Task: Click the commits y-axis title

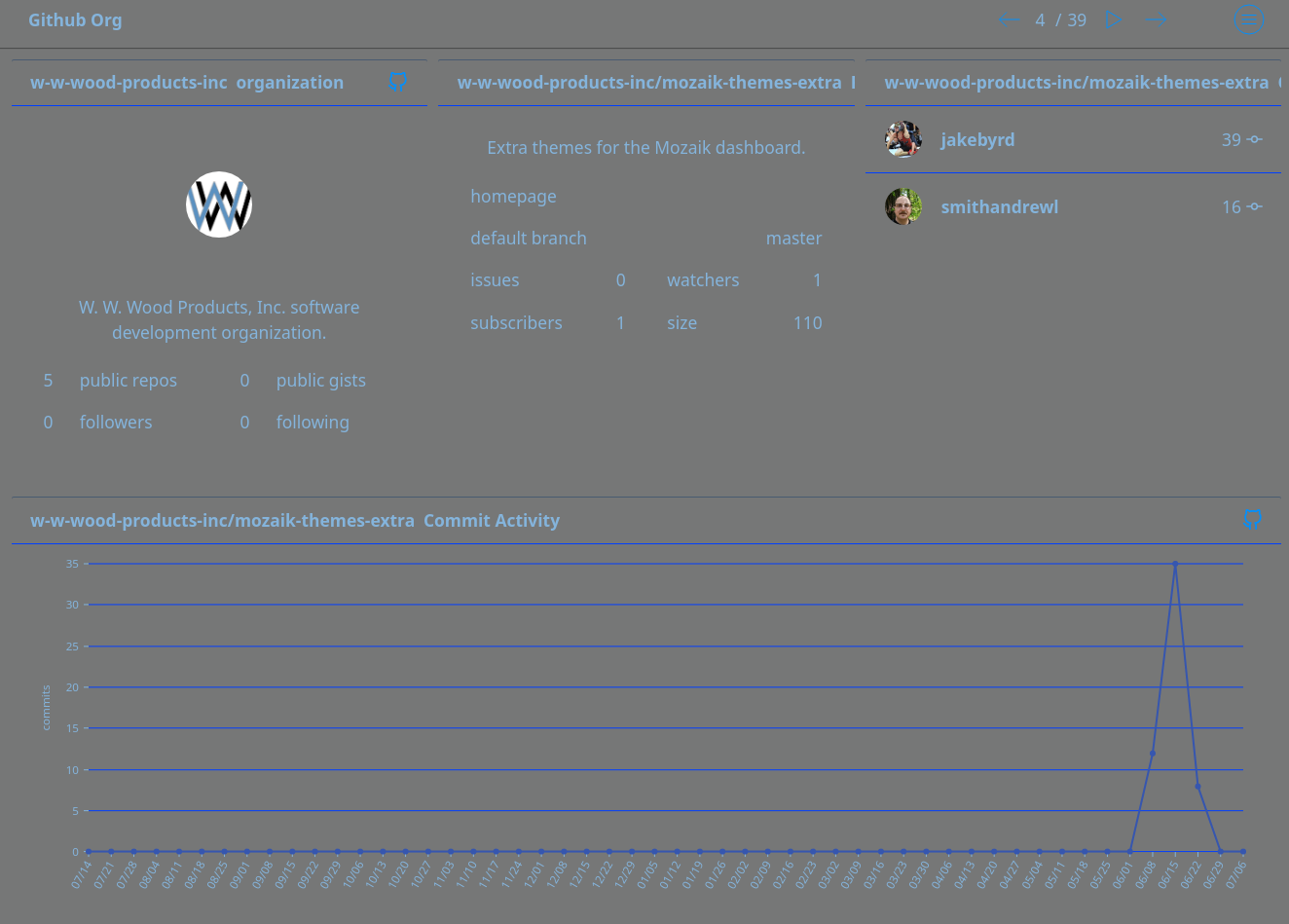Action: pyautogui.click(x=46, y=708)
